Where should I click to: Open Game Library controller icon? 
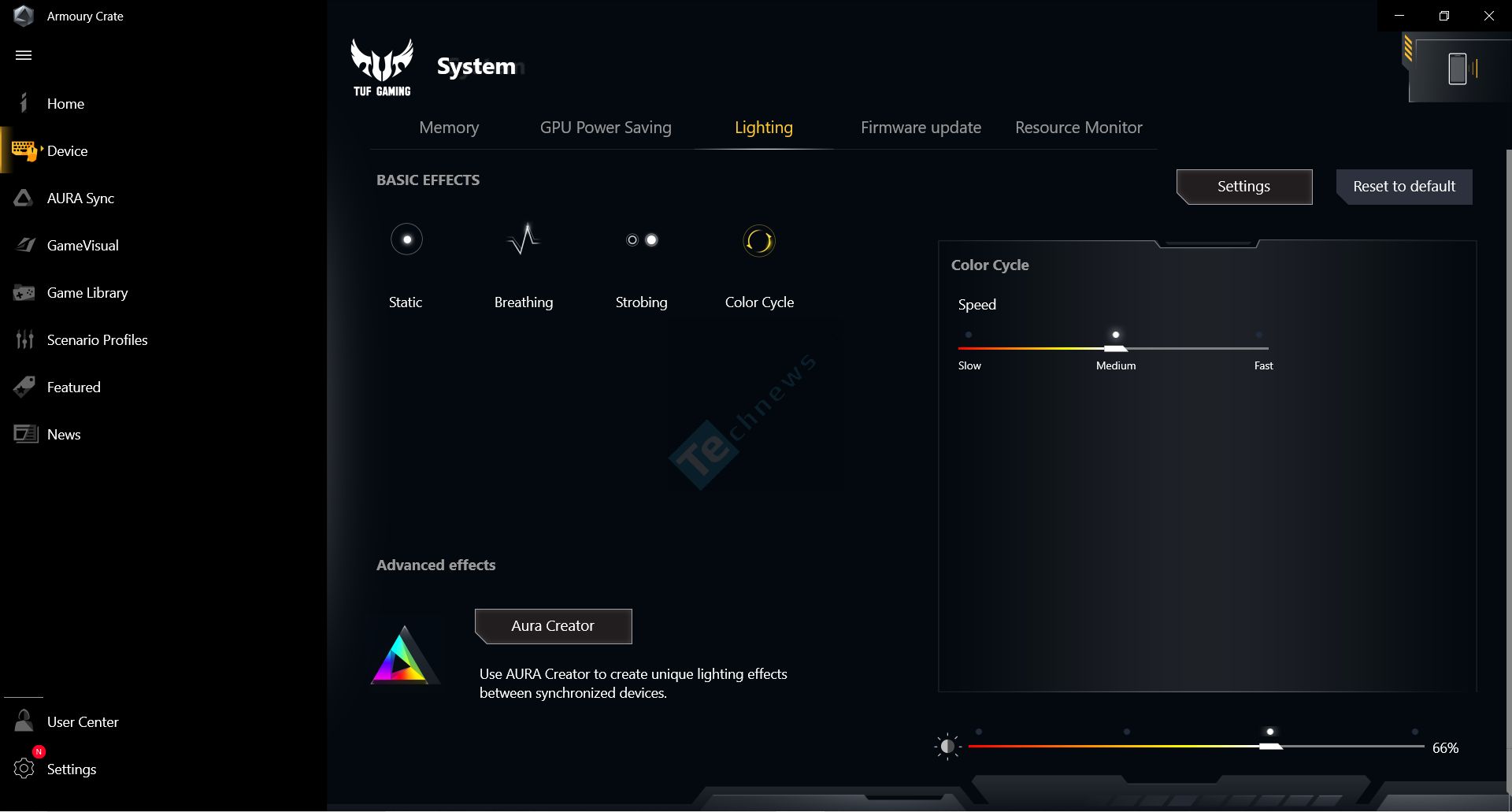pos(24,293)
